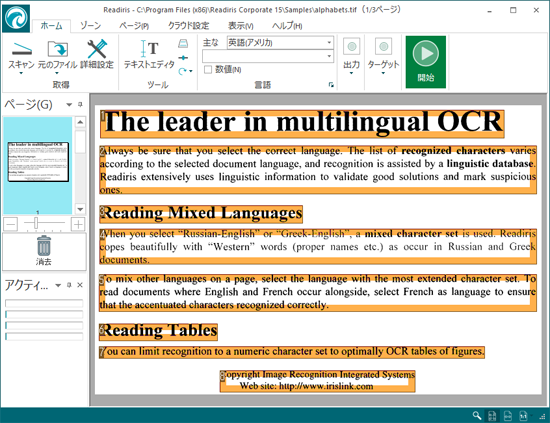Open the スキャン (Scan) tool
This screenshot has width=550, height=423.
click(x=21, y=54)
